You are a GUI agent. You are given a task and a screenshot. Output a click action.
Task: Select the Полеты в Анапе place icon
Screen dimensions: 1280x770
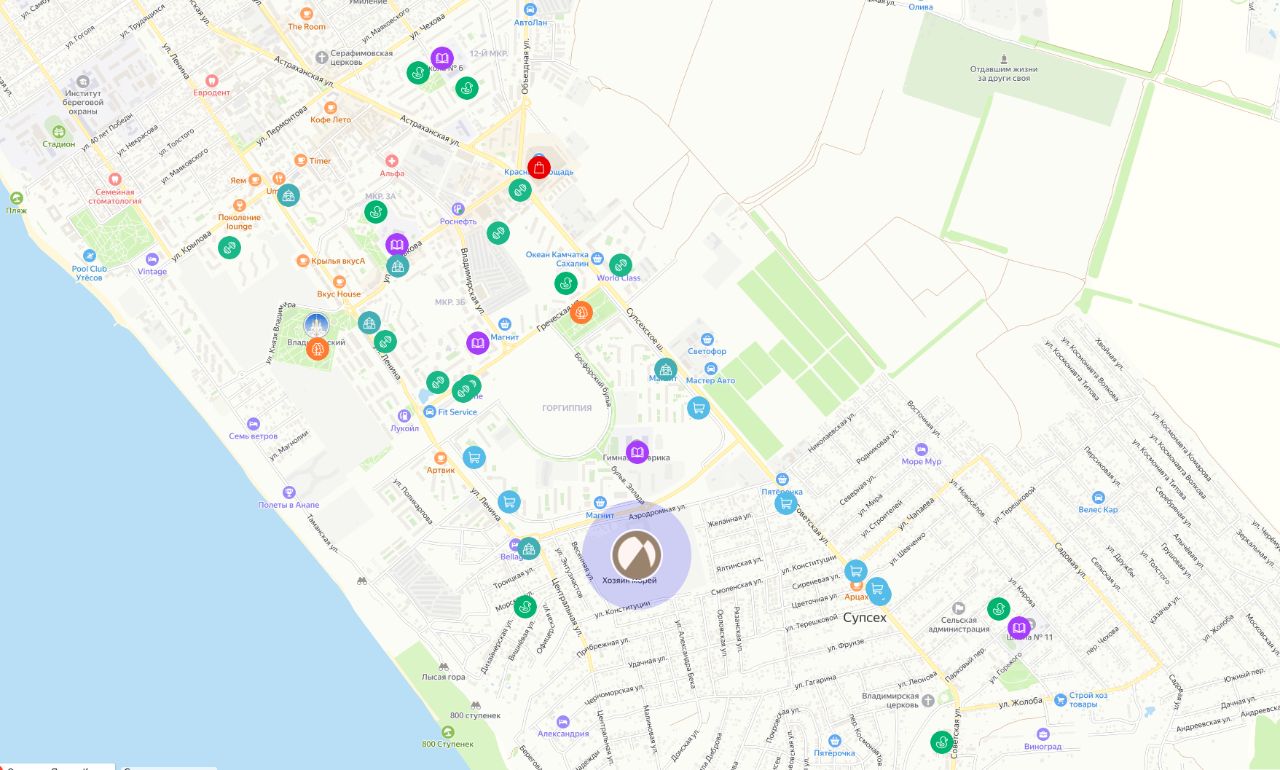point(289,492)
